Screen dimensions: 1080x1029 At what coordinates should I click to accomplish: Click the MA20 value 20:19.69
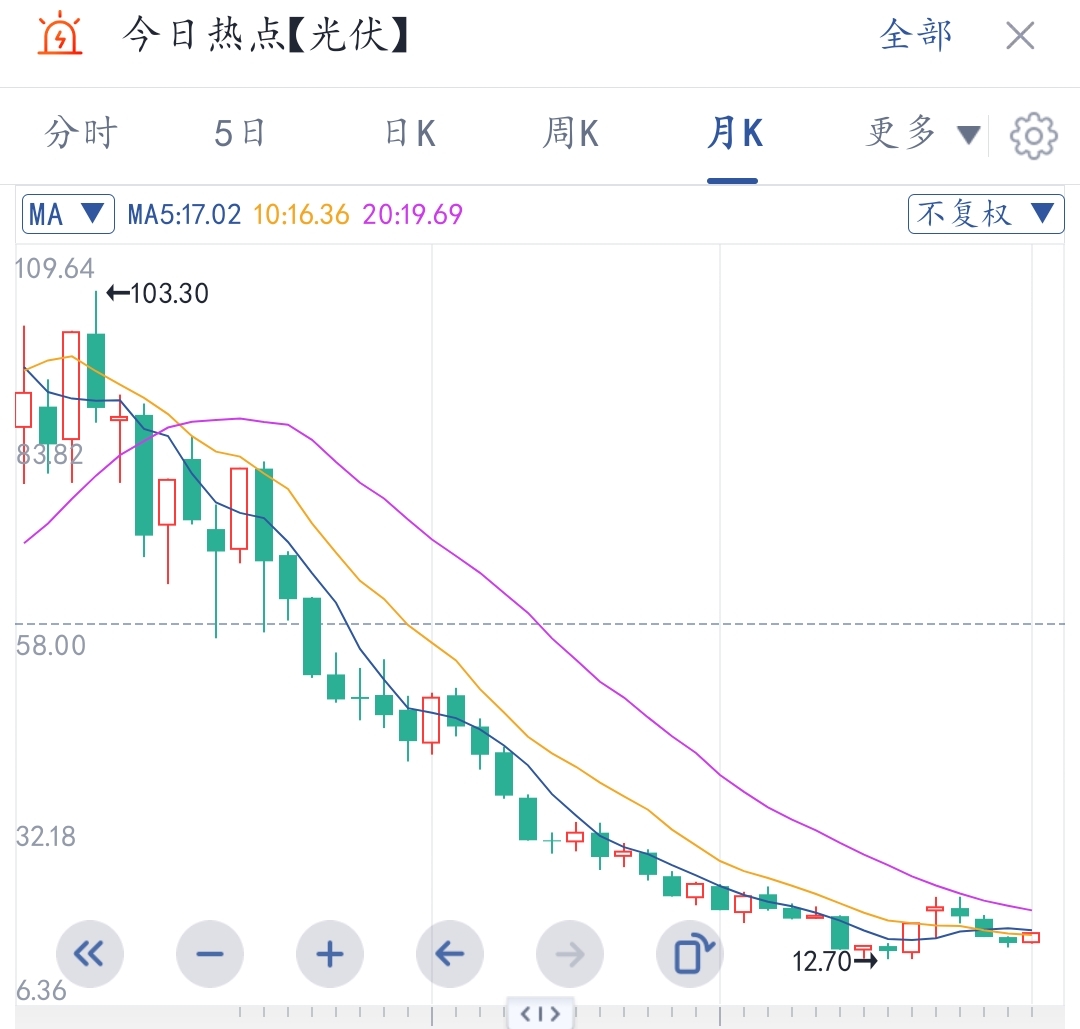click(x=413, y=215)
